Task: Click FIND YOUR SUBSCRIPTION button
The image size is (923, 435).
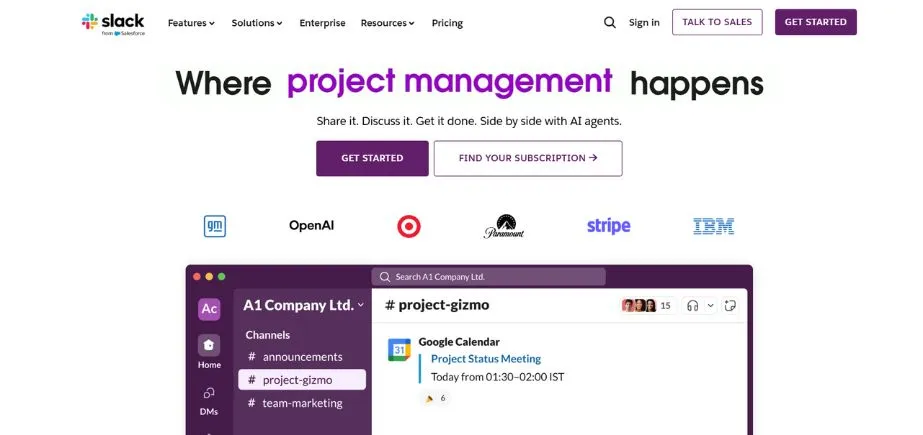Action: [x=528, y=158]
